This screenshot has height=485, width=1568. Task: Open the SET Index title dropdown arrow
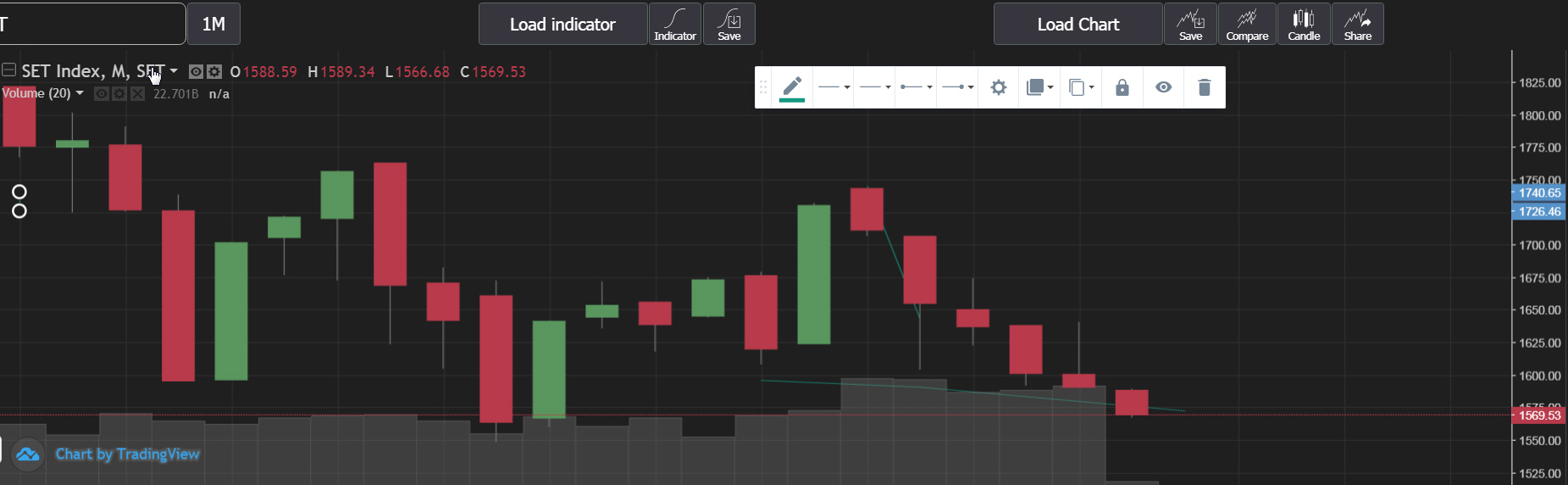point(174,71)
